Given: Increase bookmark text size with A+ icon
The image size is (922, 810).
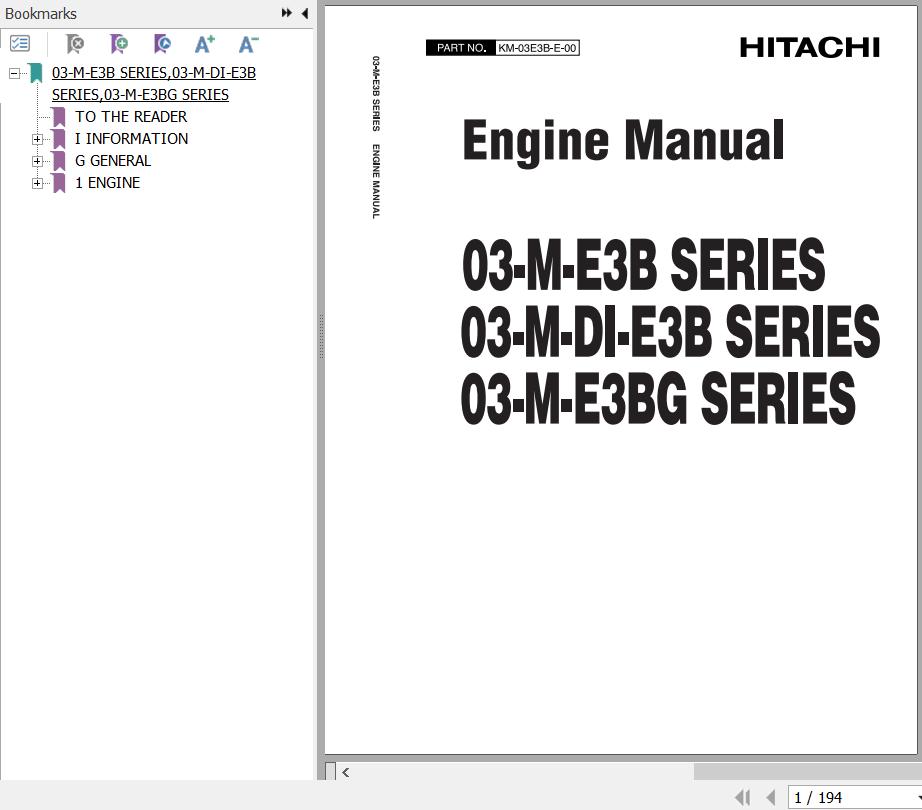Looking at the screenshot, I should pyautogui.click(x=205, y=43).
